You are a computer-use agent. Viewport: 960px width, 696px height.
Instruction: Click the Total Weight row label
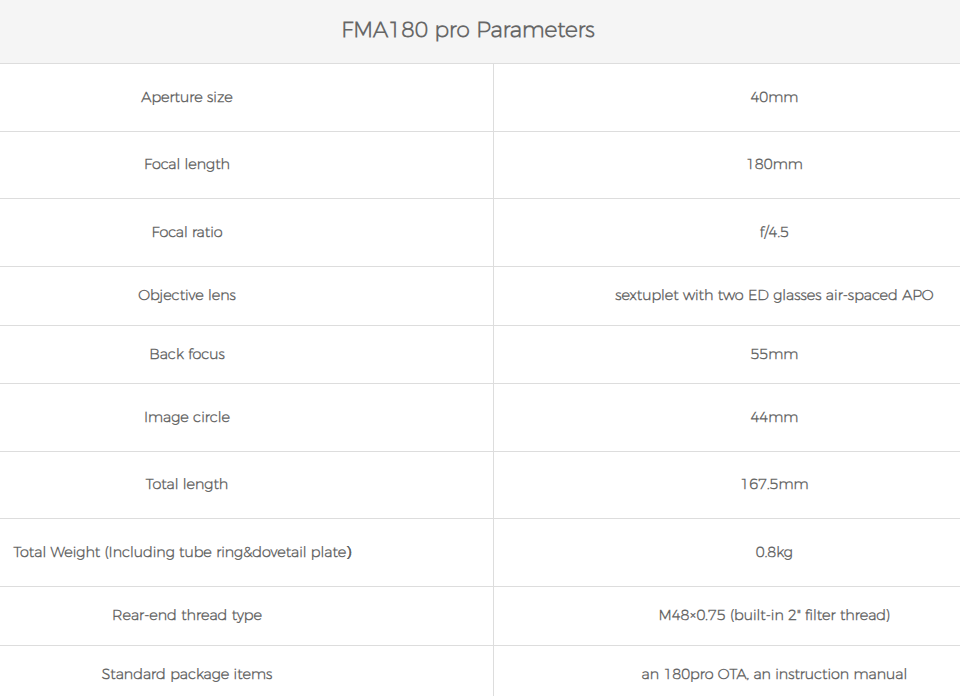(182, 552)
